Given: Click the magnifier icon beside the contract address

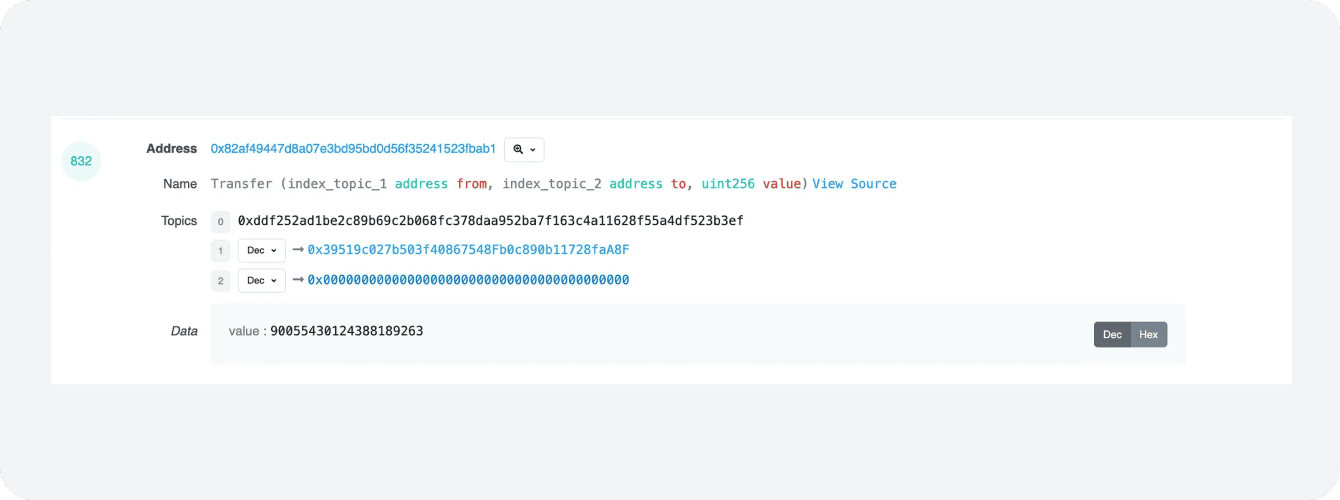Looking at the screenshot, I should click(x=518, y=149).
